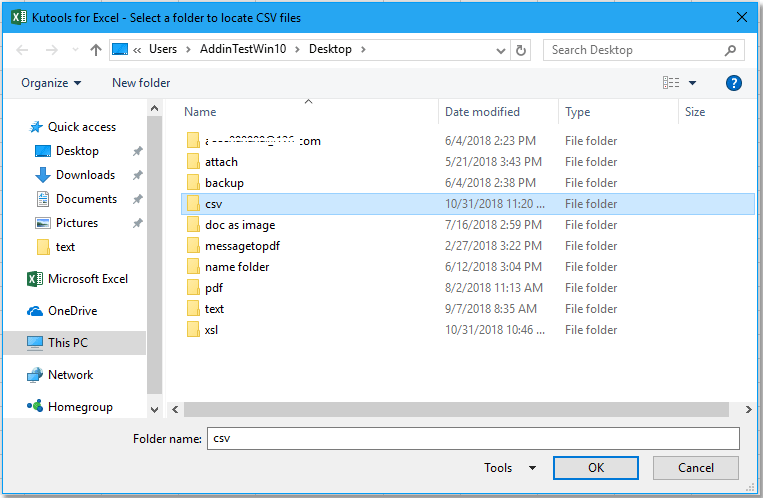
Task: Click the change view layout icon
Action: point(671,83)
